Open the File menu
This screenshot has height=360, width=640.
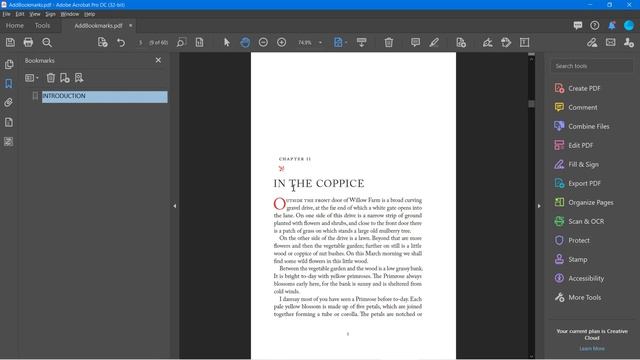[6, 14]
